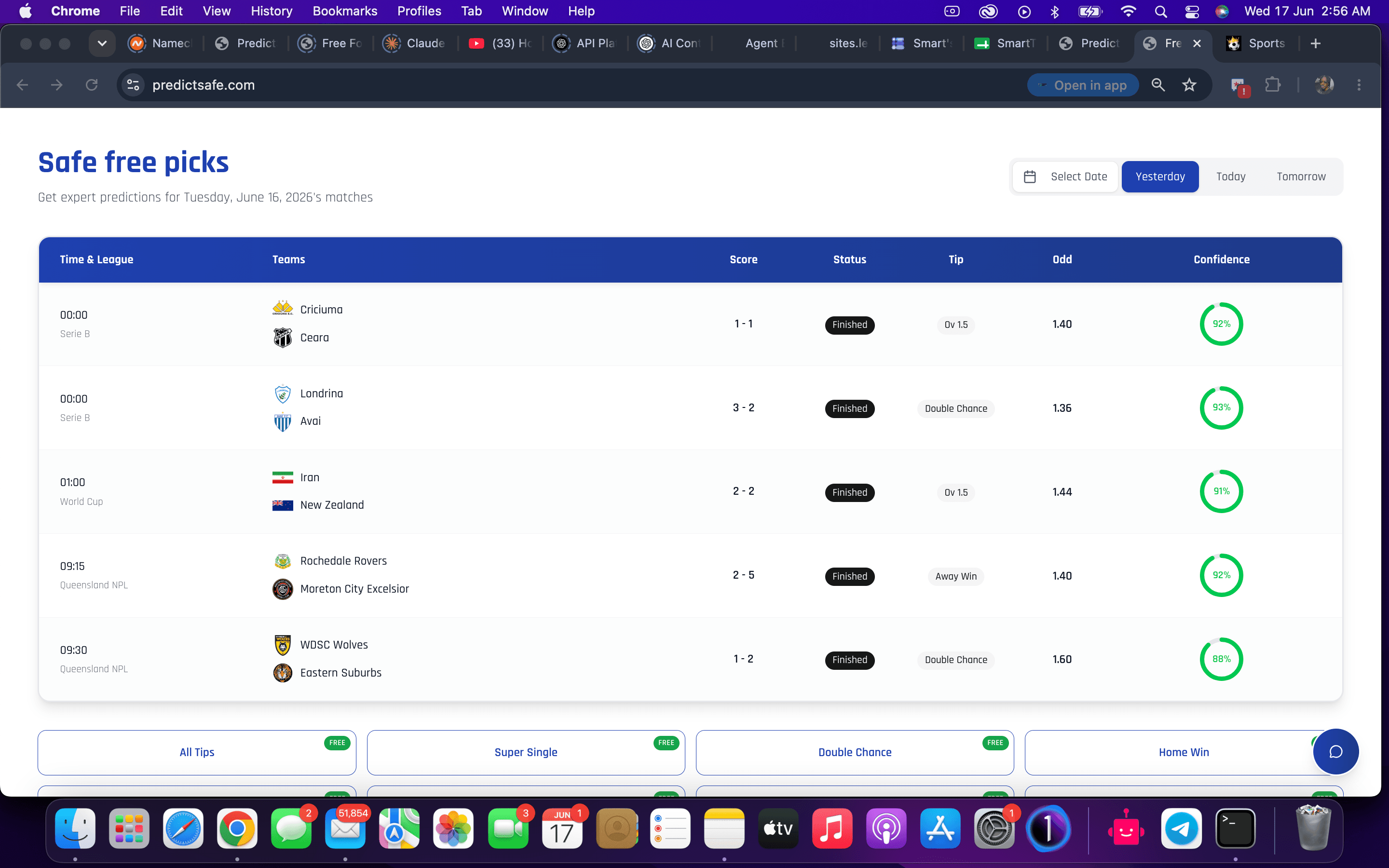View site information icon in address bar
The height and width of the screenshot is (868, 1389).
pyautogui.click(x=133, y=85)
